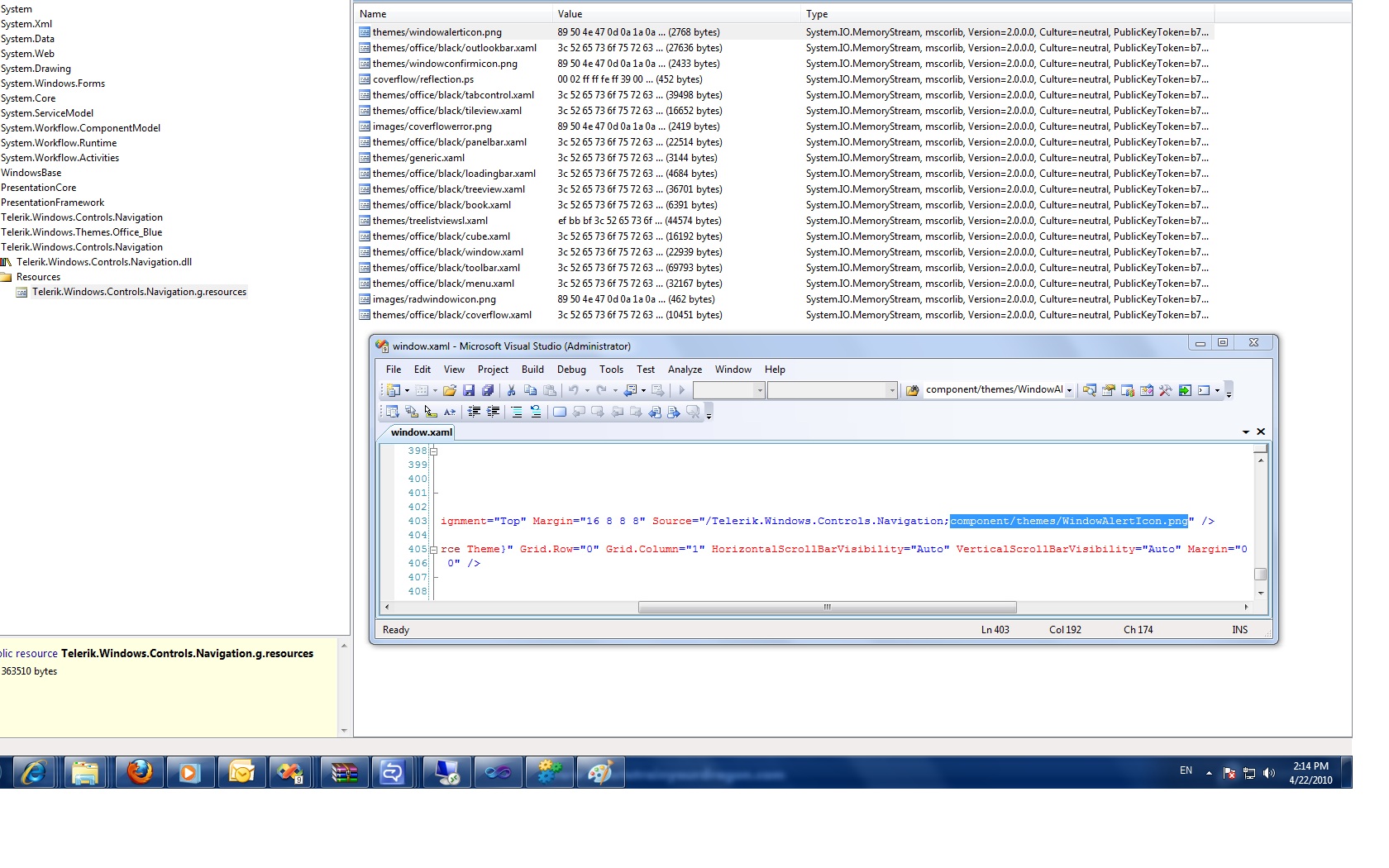This screenshot has height=868, width=1389.
Task: Select the PresentationFramework tree node
Action: coord(53,203)
